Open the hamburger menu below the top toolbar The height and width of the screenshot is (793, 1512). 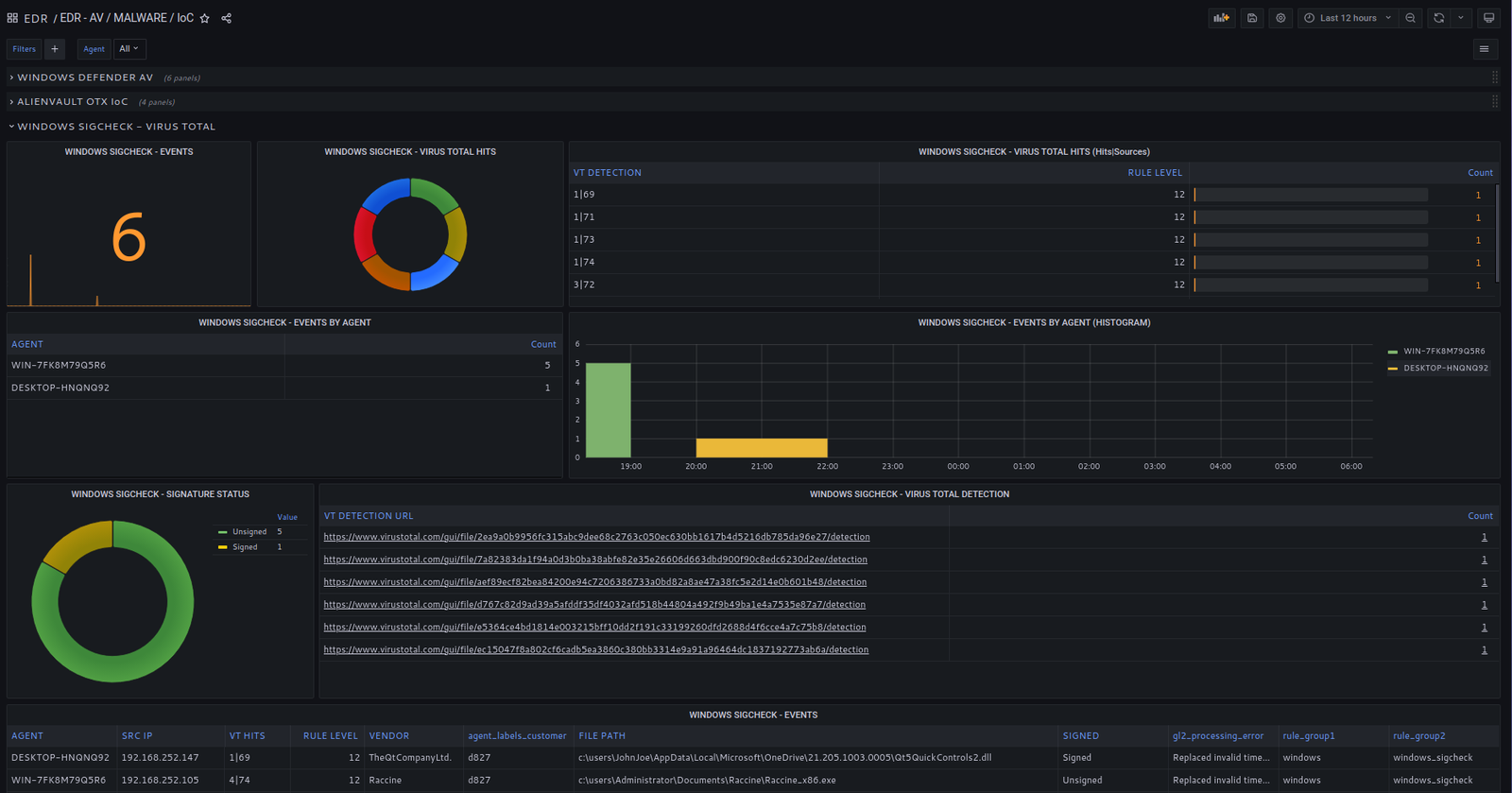[x=1484, y=49]
